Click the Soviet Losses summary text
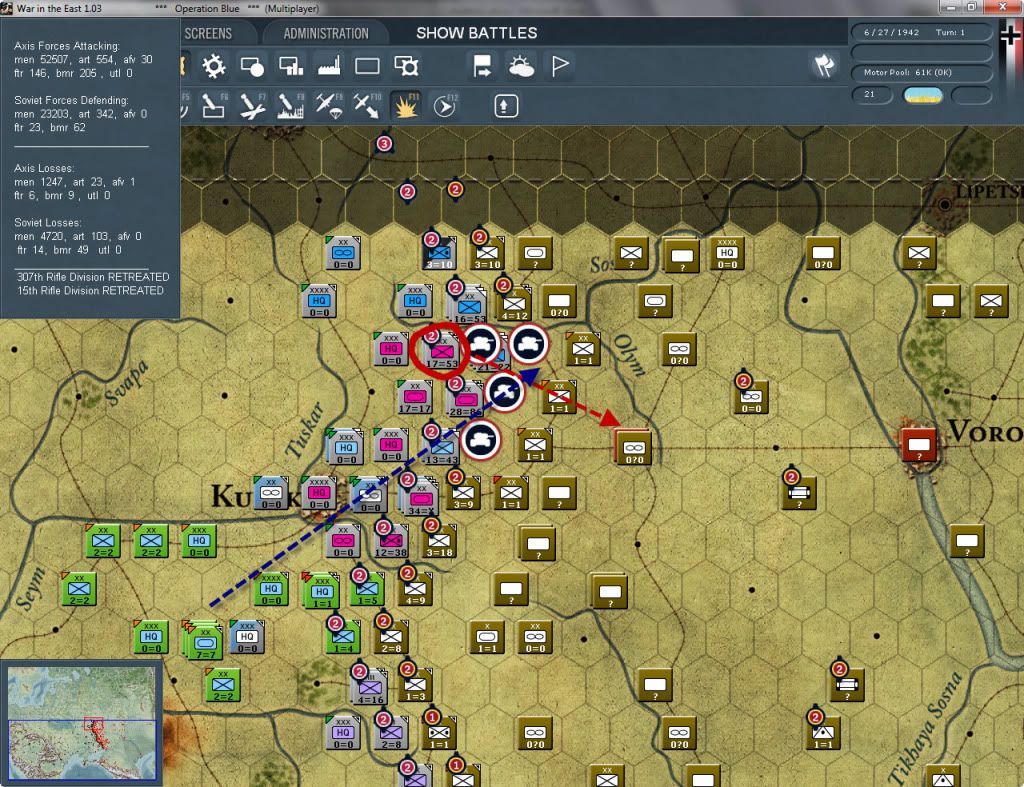 [x=78, y=236]
